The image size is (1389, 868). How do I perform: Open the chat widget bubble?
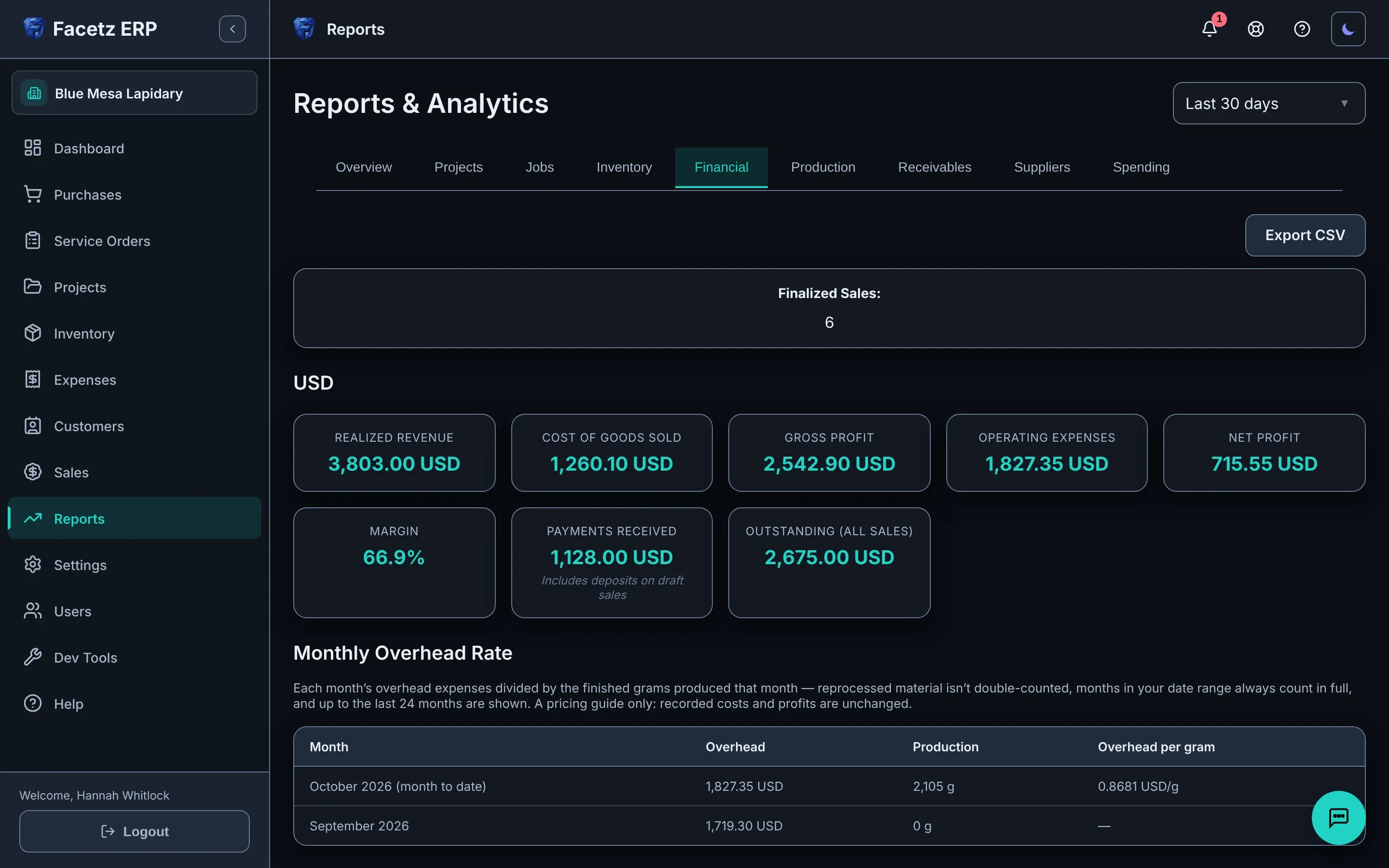1338,817
